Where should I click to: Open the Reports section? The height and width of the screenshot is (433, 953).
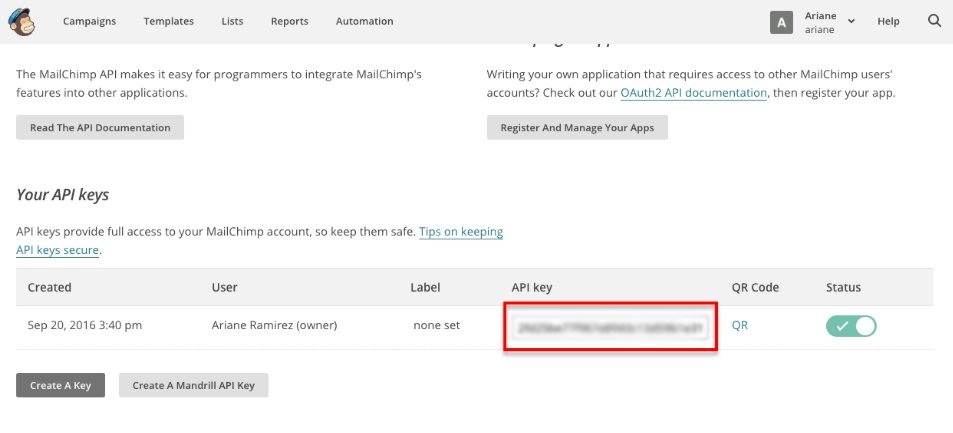click(x=289, y=21)
